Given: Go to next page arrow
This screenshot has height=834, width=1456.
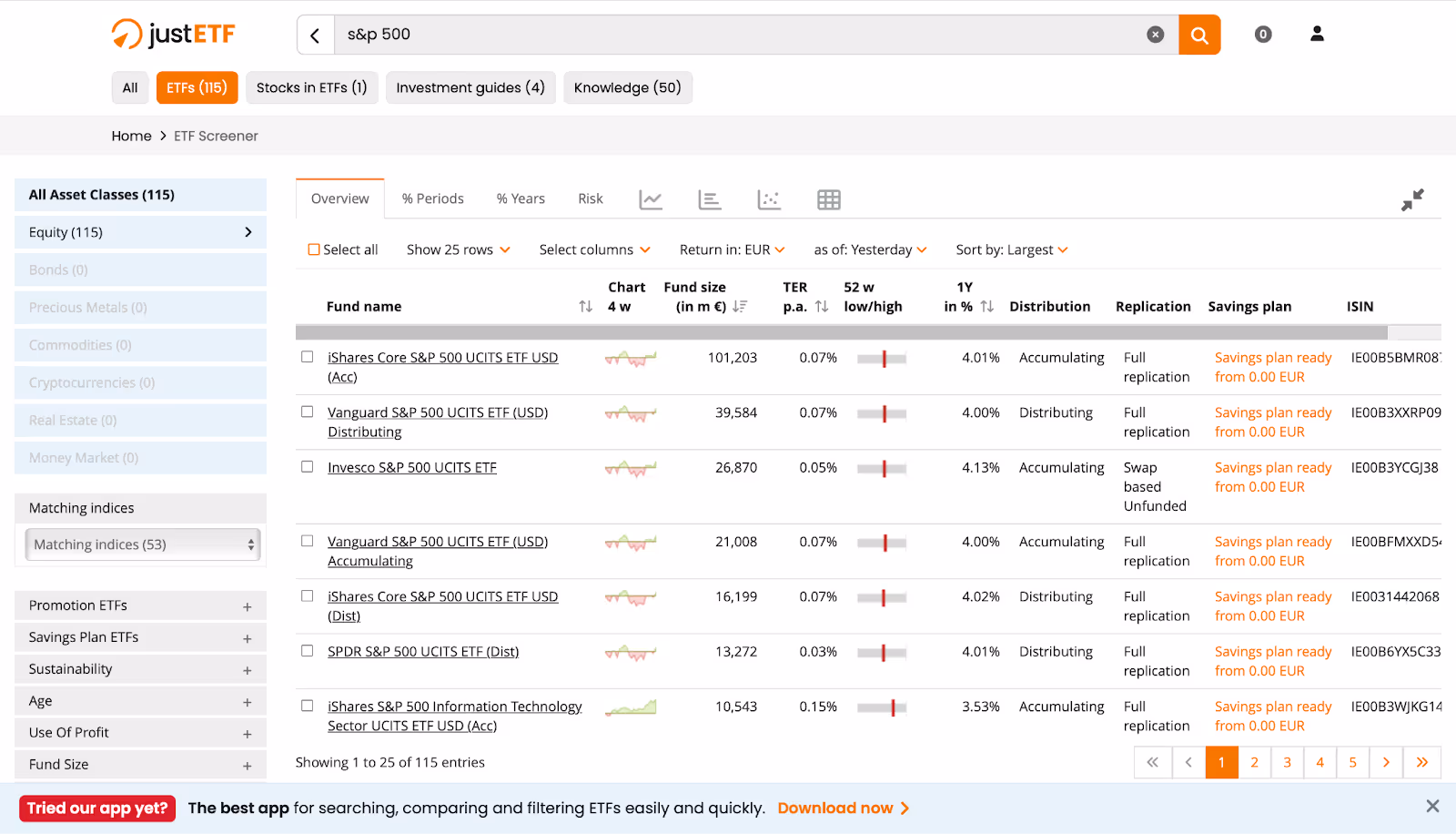Looking at the screenshot, I should pyautogui.click(x=1386, y=762).
